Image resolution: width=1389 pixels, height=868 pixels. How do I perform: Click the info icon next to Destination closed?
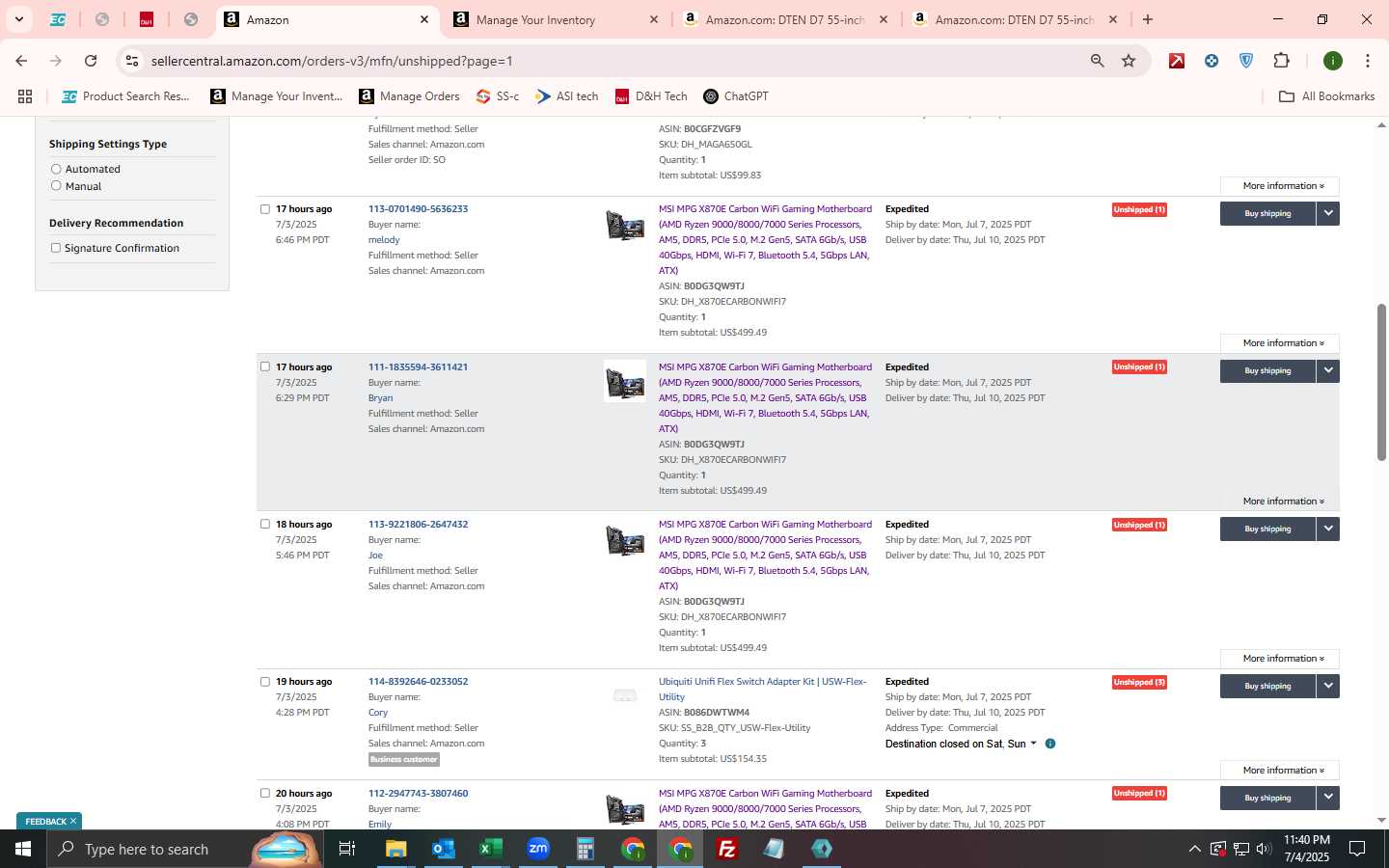(1050, 744)
